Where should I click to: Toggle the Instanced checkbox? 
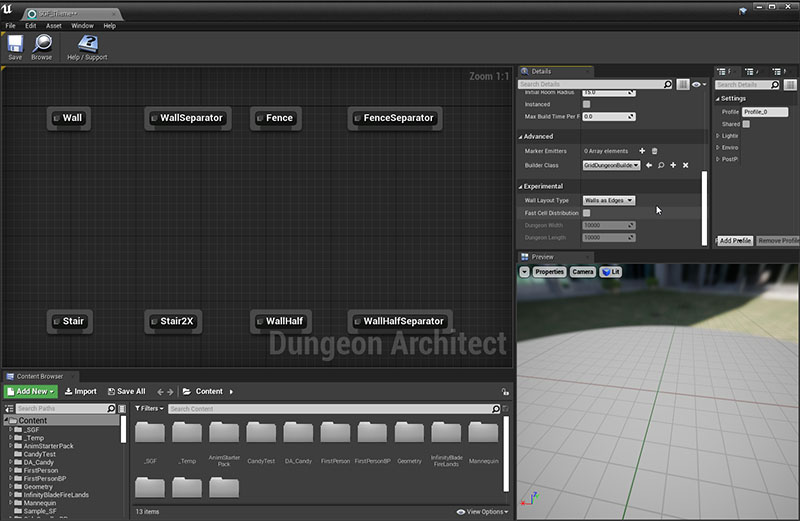(x=587, y=104)
